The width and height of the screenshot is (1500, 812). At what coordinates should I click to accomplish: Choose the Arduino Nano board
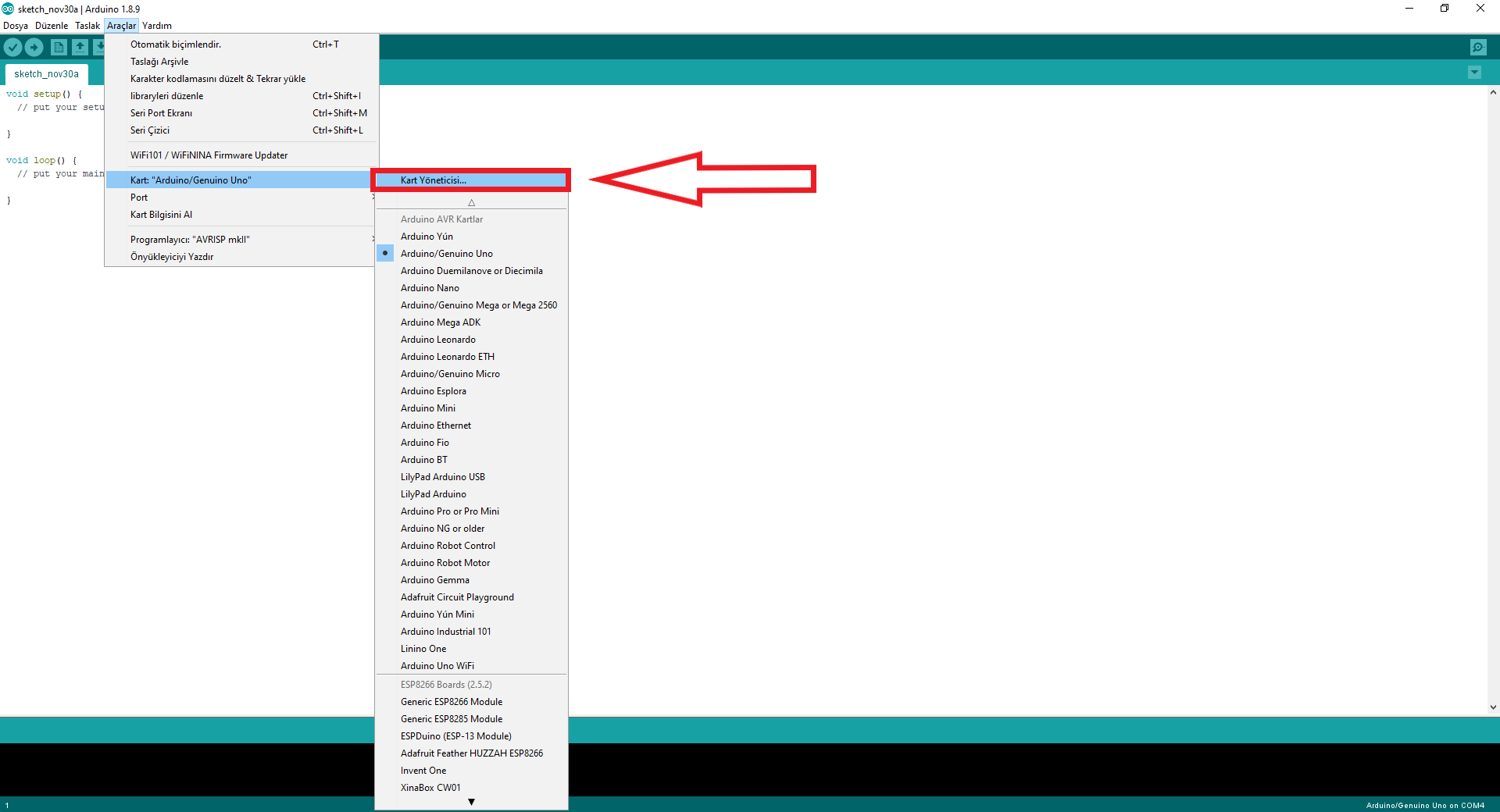coord(430,287)
